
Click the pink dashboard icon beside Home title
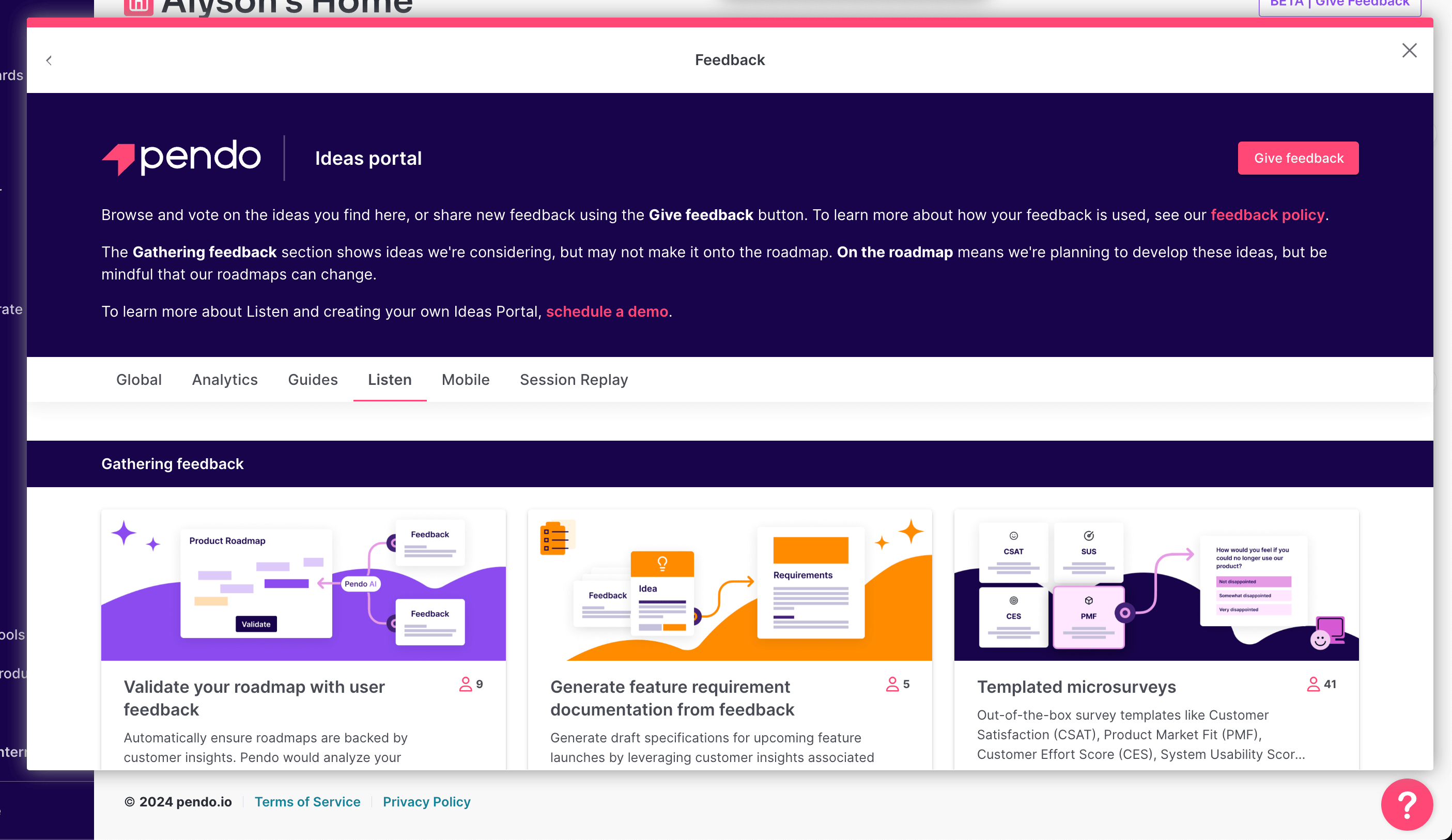point(138,7)
